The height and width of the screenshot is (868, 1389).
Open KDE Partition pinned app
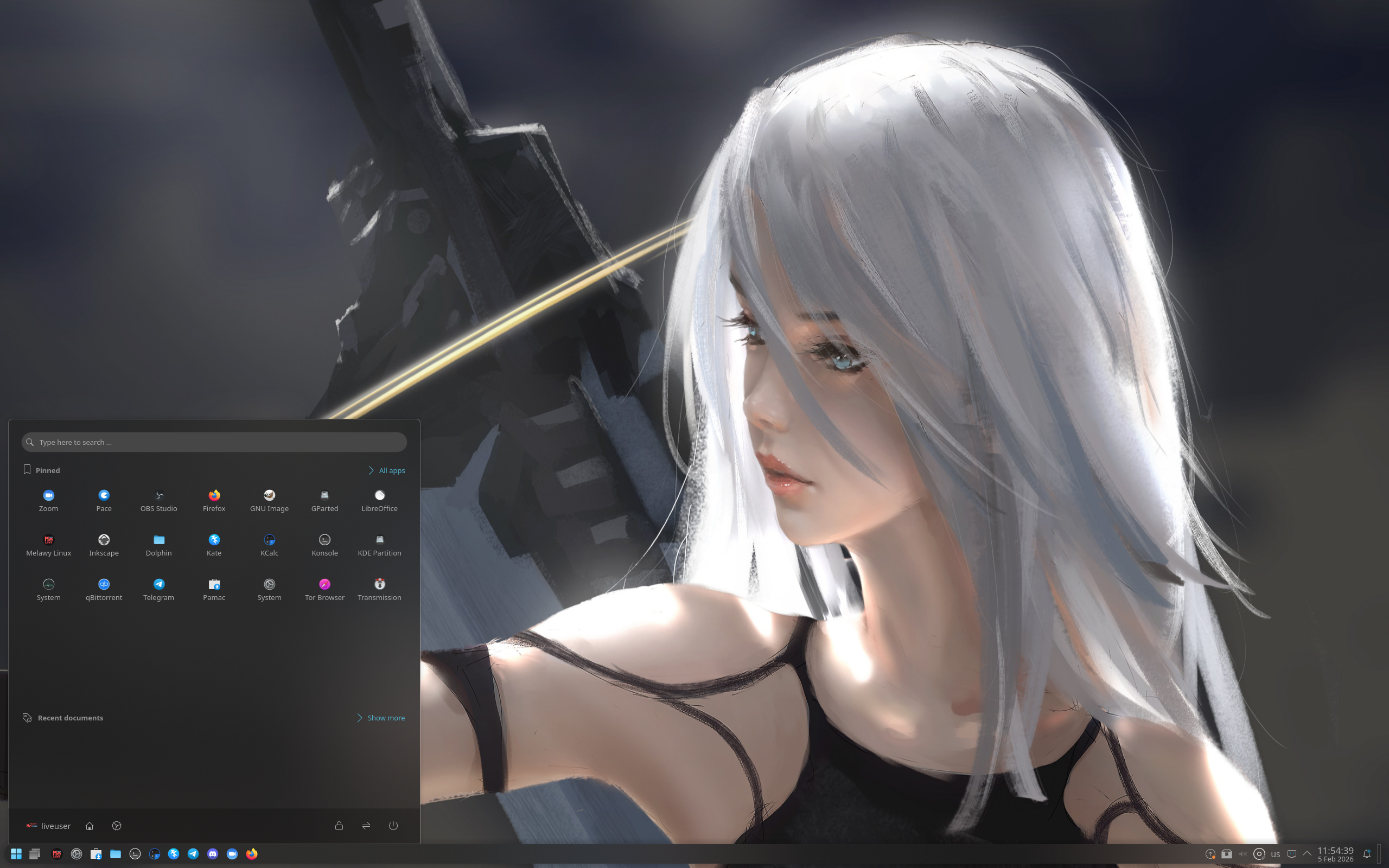[x=379, y=545]
